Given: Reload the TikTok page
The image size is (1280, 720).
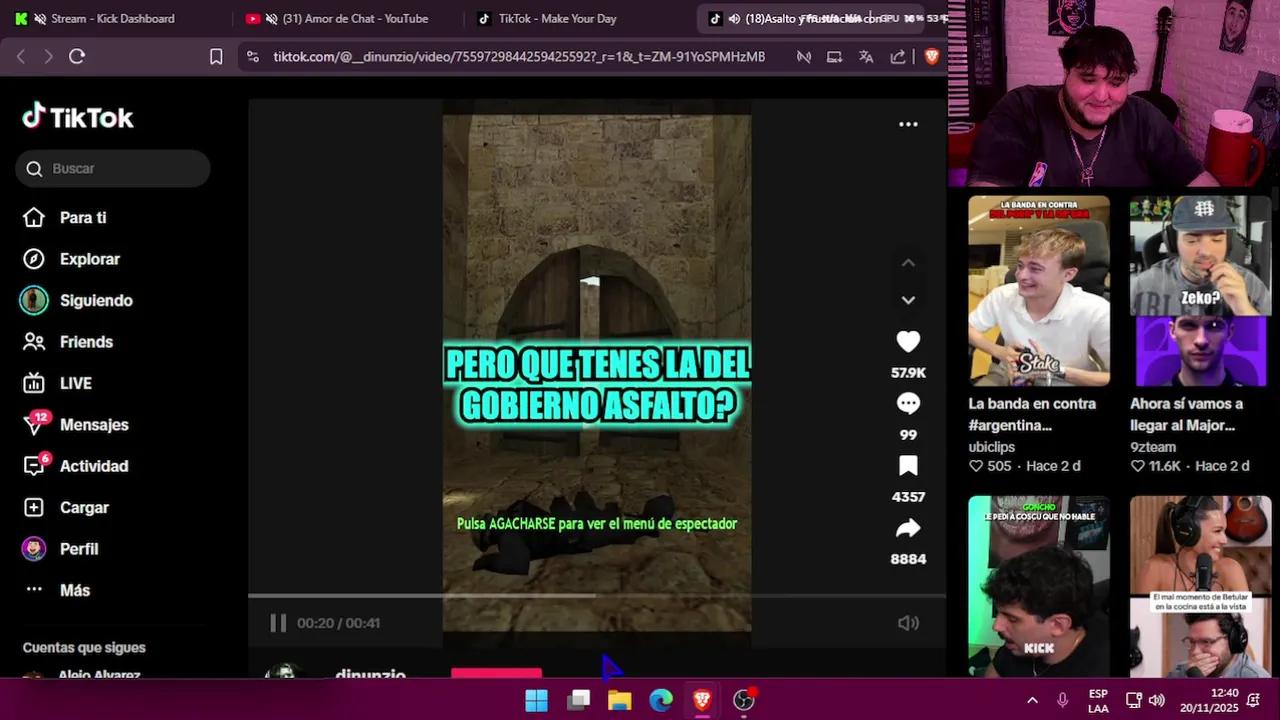Looking at the screenshot, I should coord(77,57).
